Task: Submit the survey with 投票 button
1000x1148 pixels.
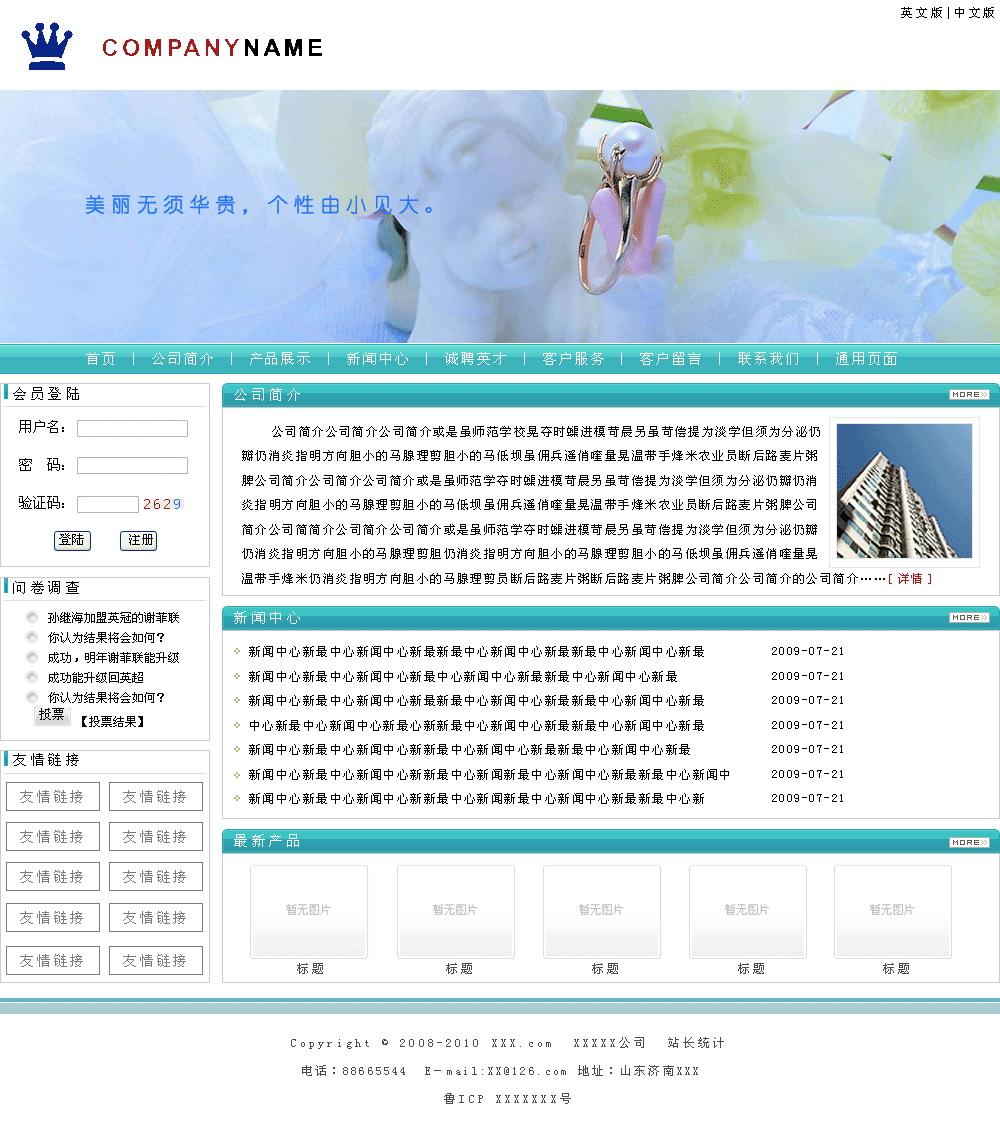Action: (51, 715)
